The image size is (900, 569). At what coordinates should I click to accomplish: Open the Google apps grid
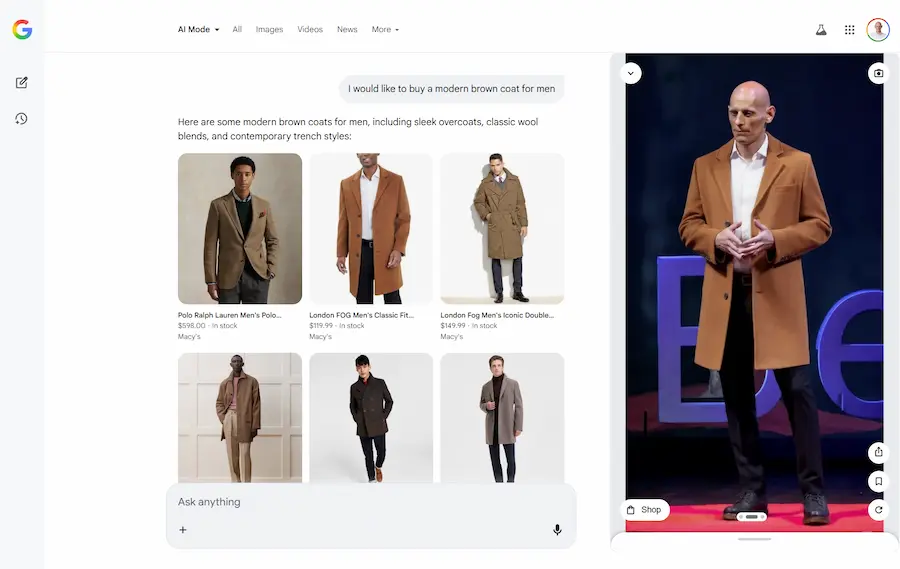coord(850,30)
